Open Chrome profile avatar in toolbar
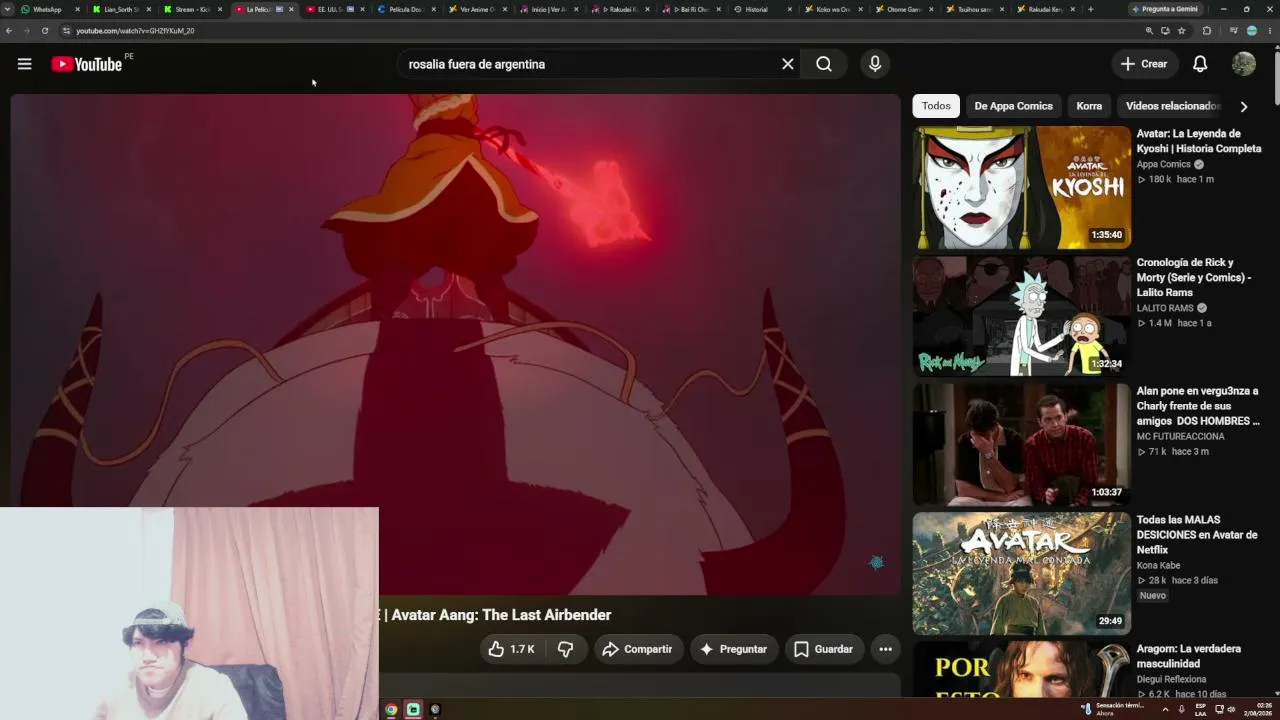 [1252, 31]
